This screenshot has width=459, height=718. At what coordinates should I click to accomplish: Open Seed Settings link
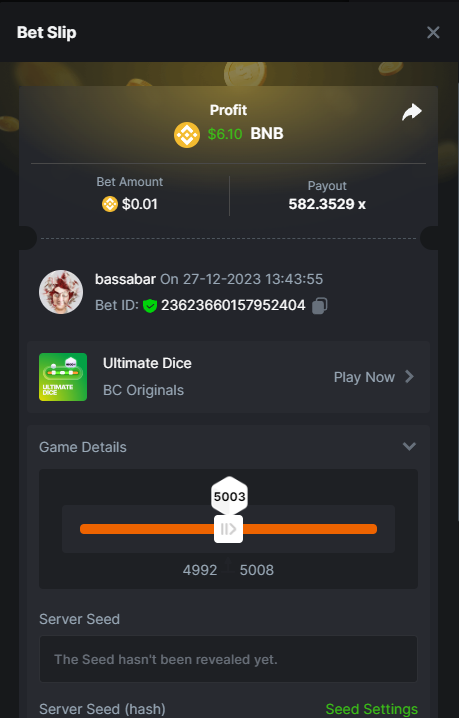tap(372, 709)
